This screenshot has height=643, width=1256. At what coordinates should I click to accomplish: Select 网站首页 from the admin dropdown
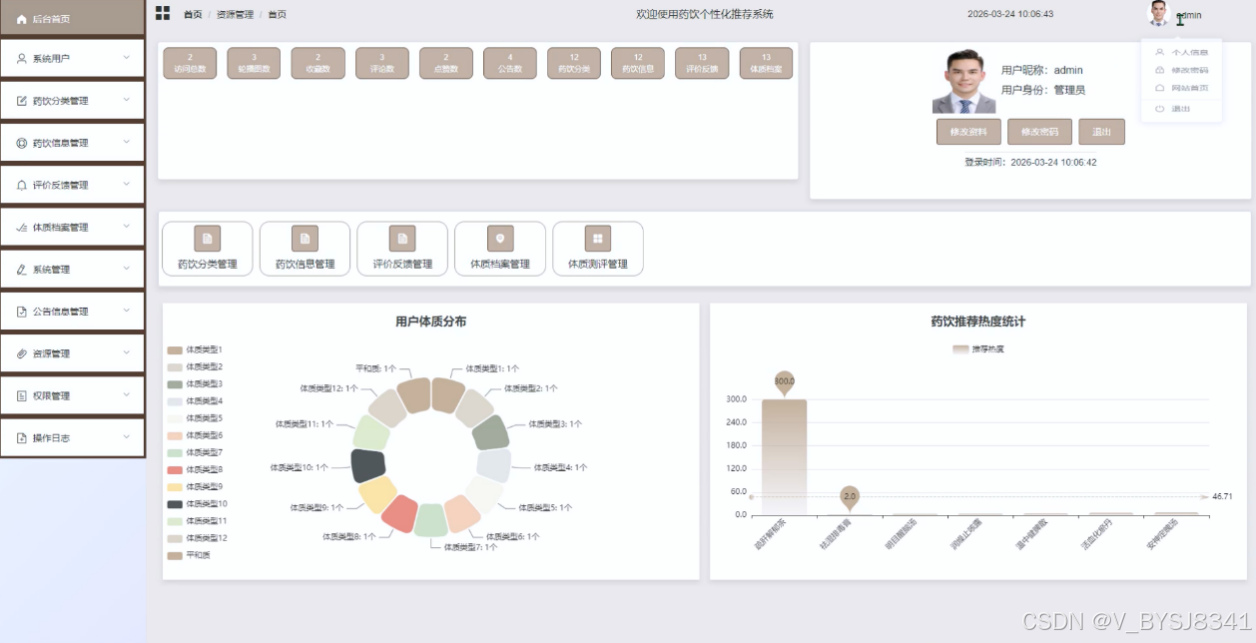1181,88
